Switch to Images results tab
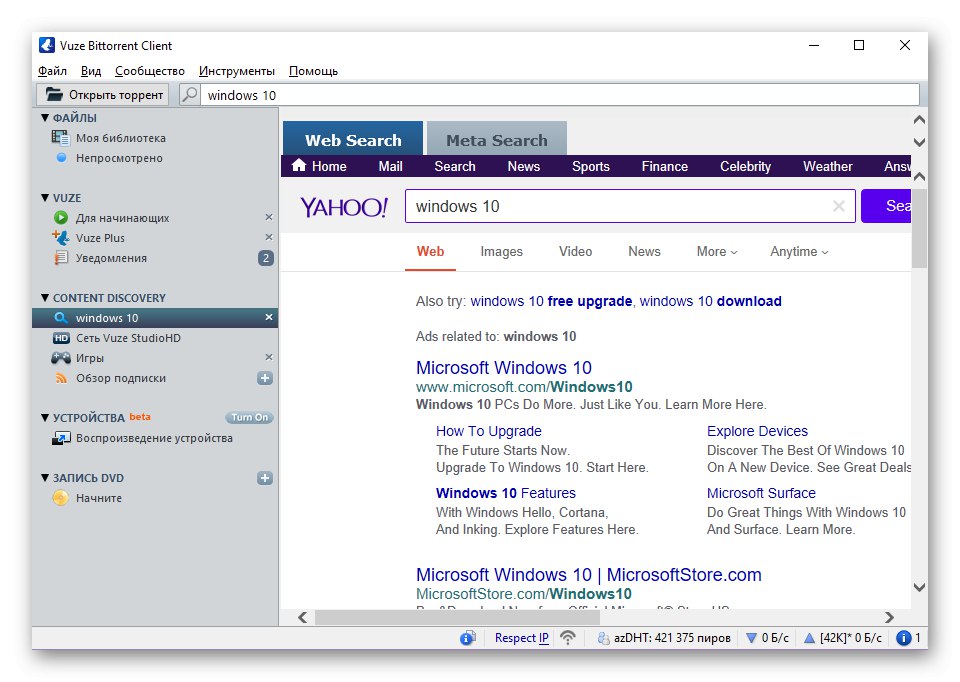 coord(501,252)
